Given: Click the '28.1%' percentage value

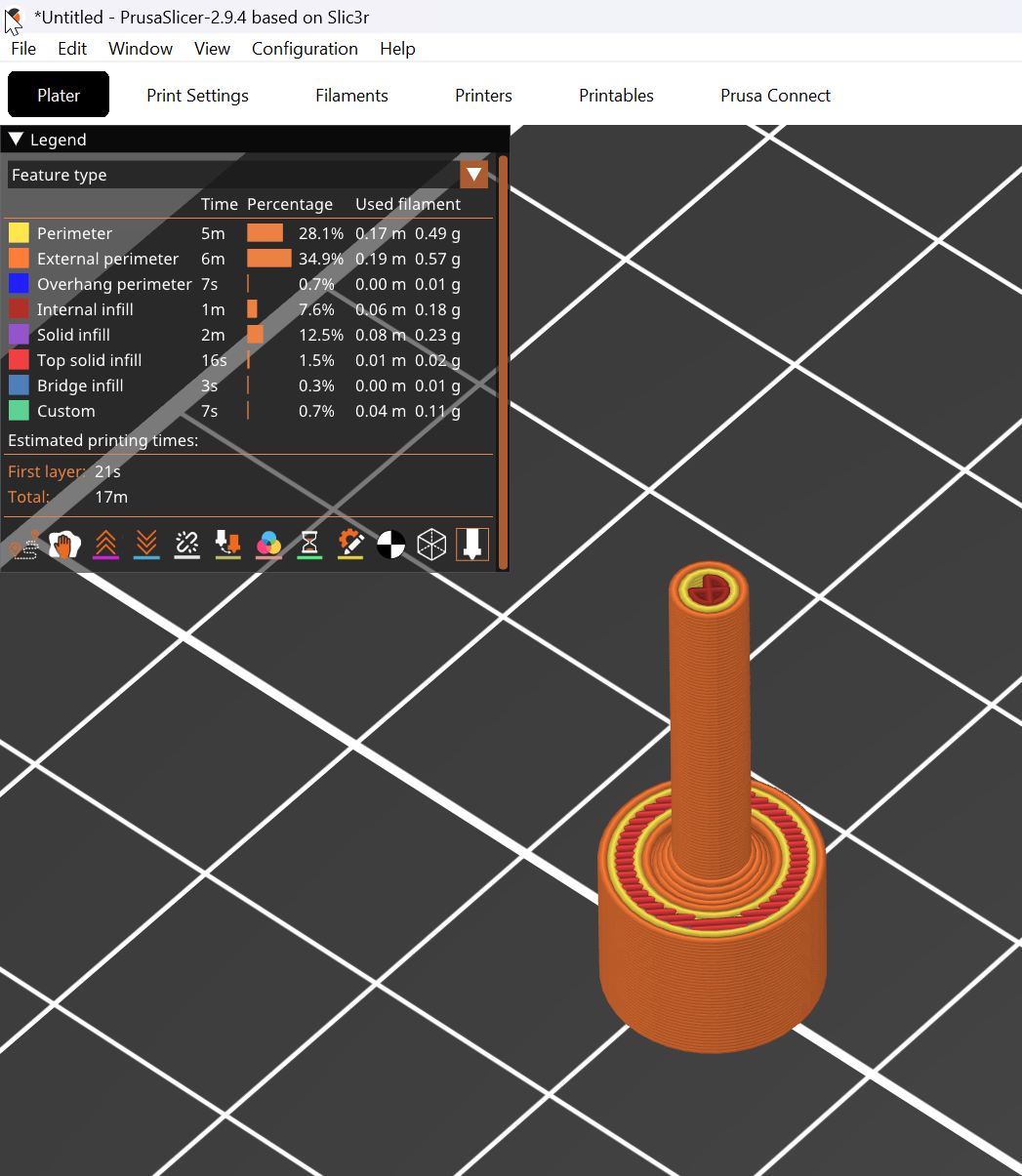Looking at the screenshot, I should coord(321,233).
